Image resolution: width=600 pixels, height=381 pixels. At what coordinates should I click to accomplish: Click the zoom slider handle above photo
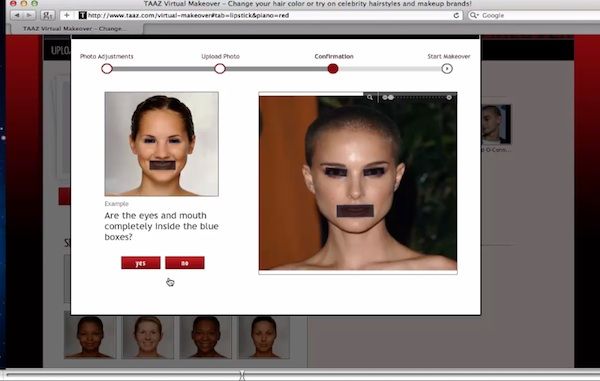390,98
